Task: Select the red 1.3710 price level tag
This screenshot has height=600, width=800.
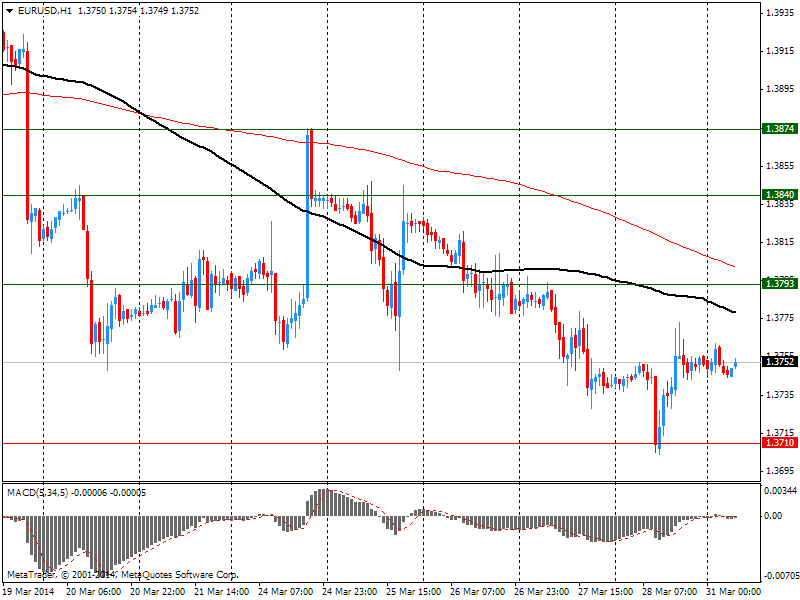Action: point(779,442)
